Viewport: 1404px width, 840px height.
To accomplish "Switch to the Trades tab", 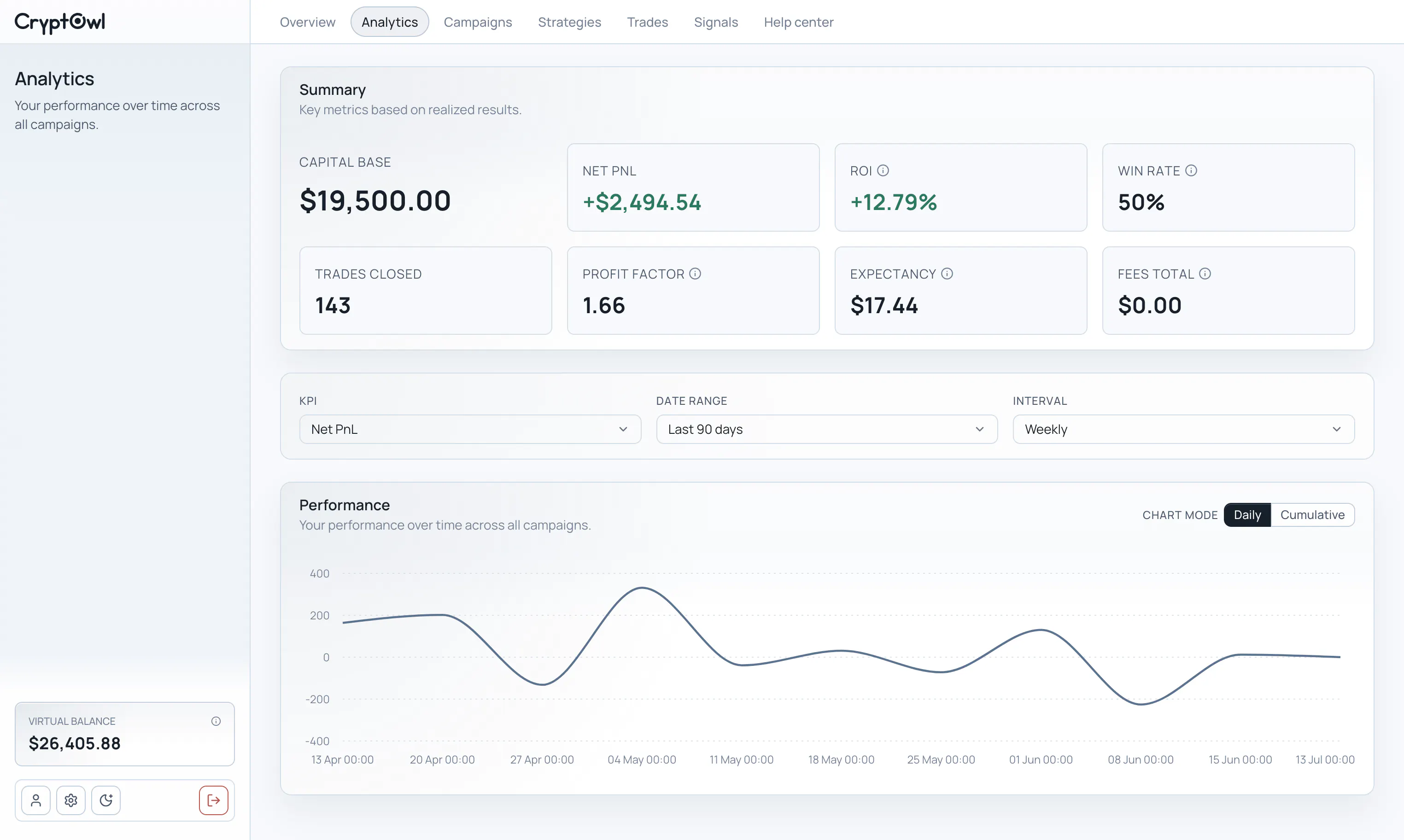I will 648,22.
